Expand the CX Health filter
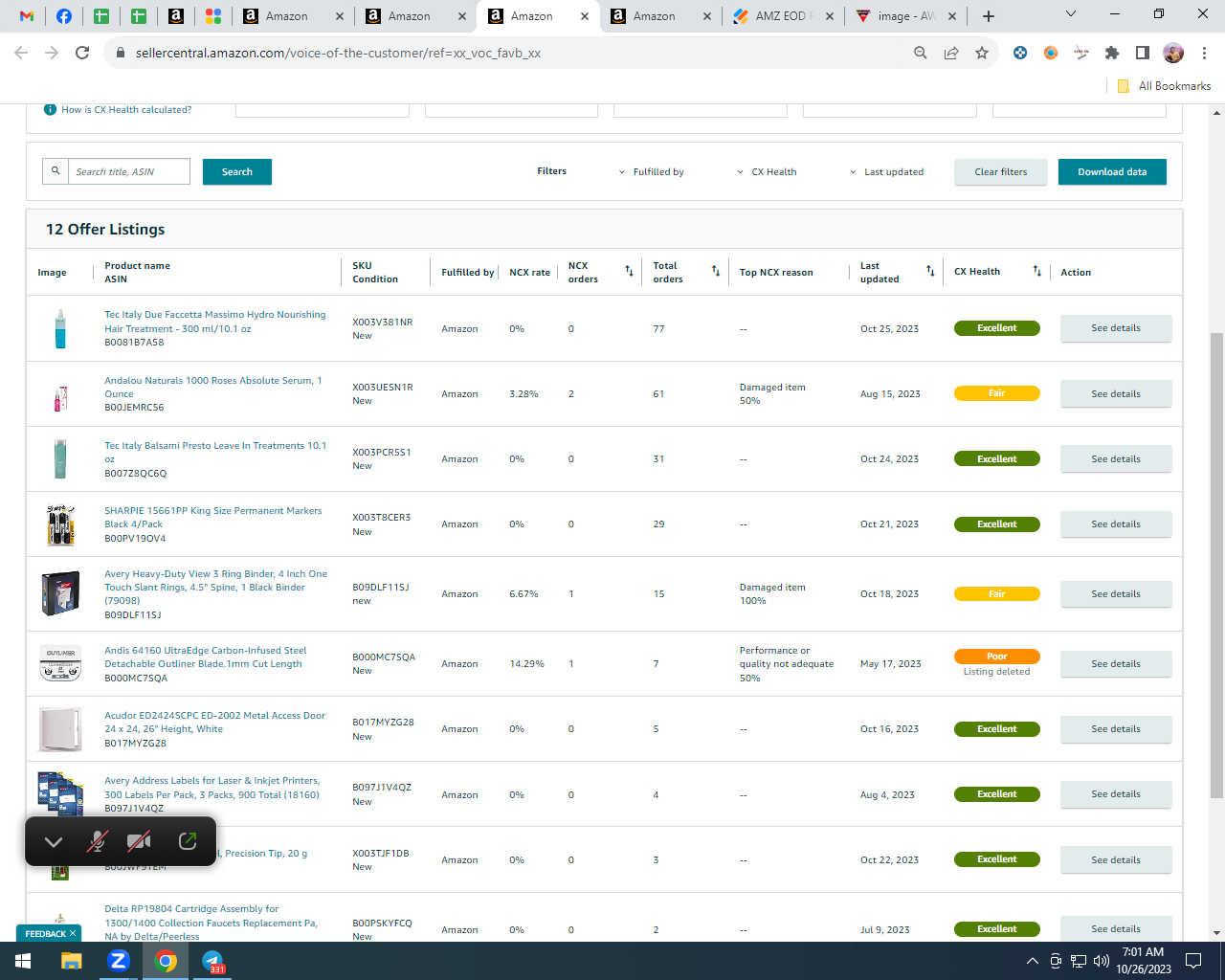 767,172
